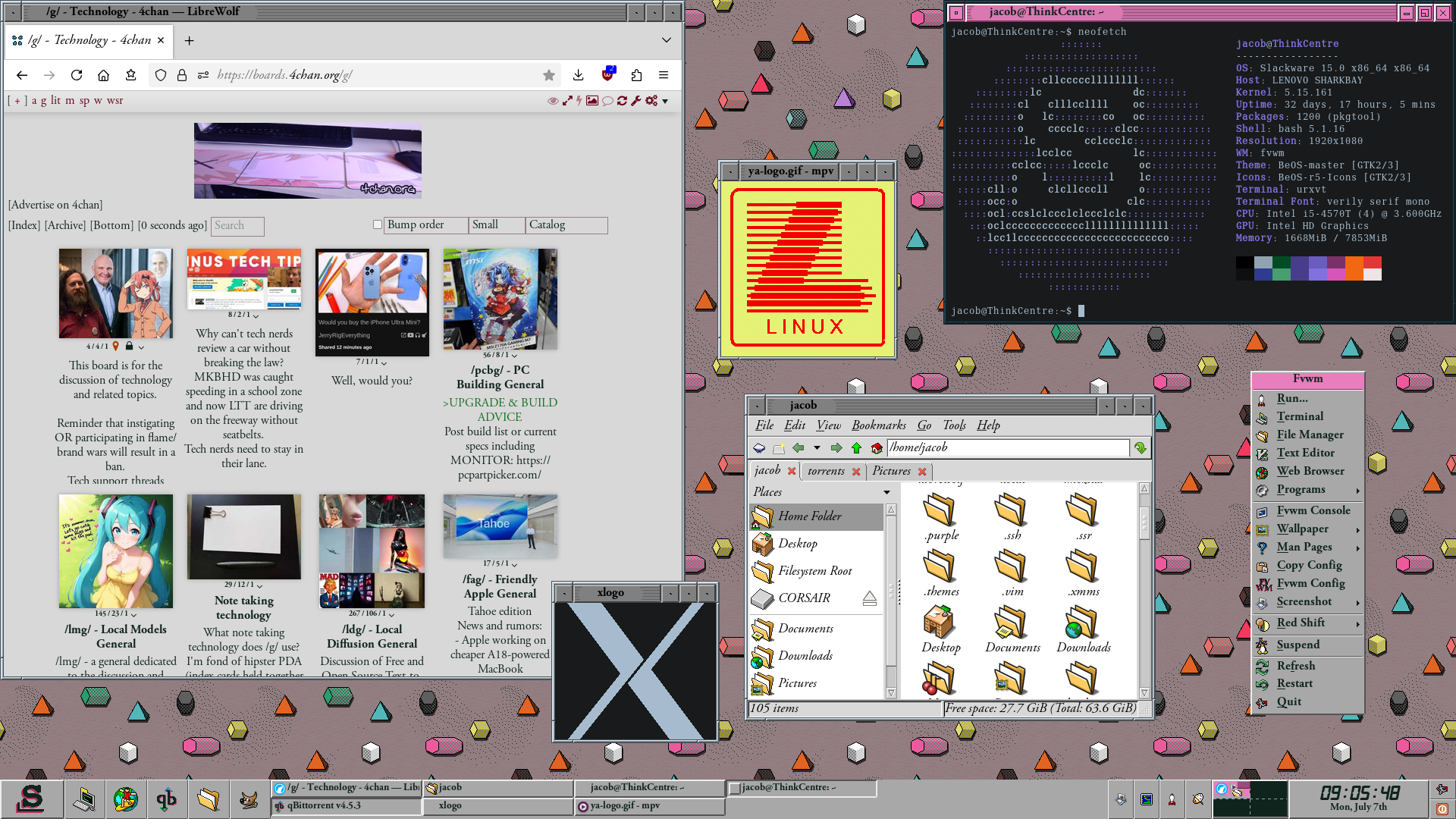Open the history dropdown arrow beside back
The height and width of the screenshot is (819, 1456).
point(817,448)
